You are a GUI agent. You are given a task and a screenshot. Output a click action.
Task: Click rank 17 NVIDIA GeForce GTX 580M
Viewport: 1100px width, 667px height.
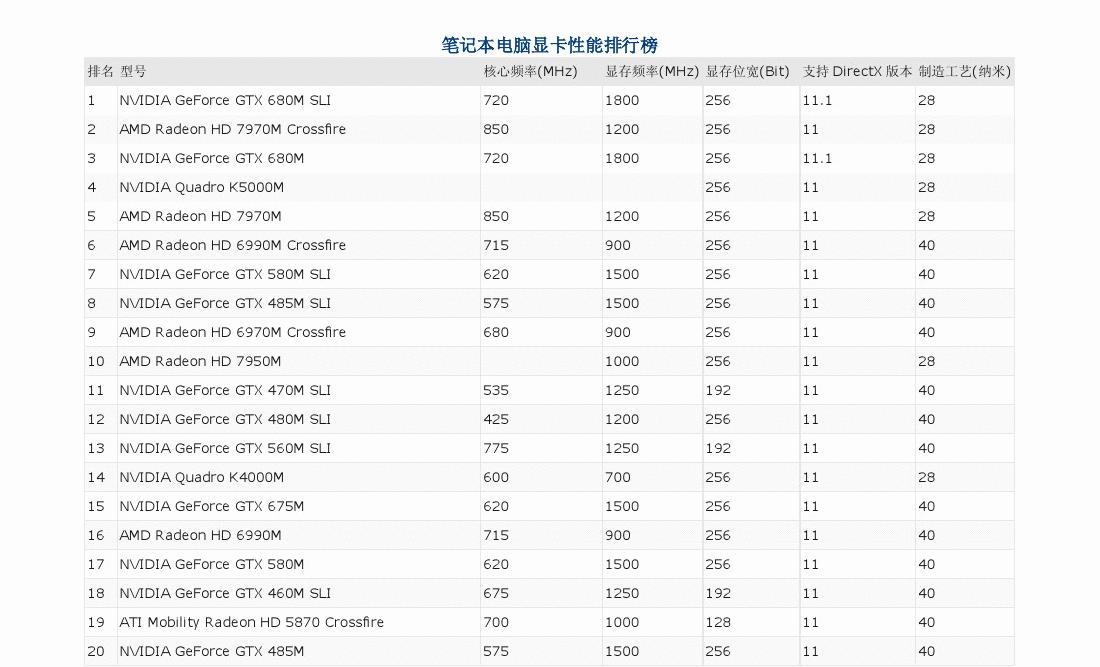(x=211, y=564)
